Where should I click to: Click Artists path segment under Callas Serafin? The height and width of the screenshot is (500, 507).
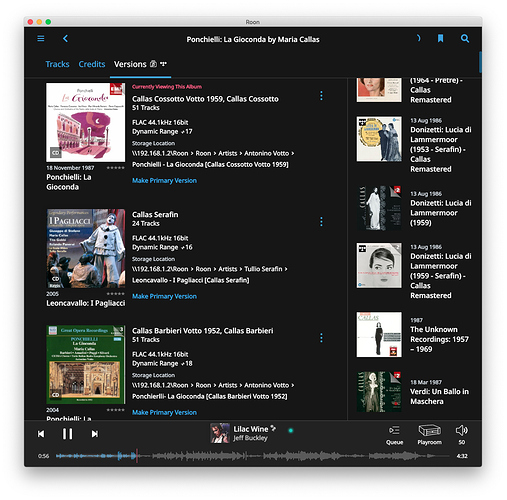(228, 269)
